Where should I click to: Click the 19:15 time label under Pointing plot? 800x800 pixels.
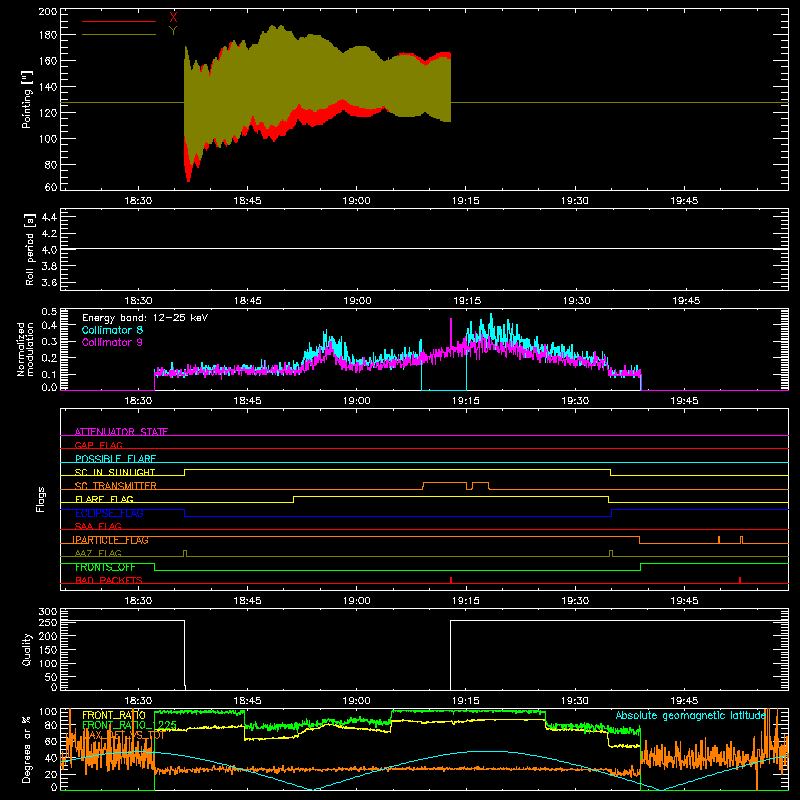pos(466,201)
